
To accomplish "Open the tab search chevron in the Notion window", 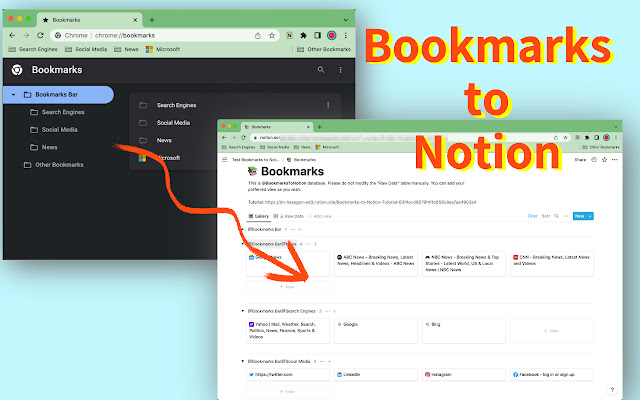I will point(616,127).
